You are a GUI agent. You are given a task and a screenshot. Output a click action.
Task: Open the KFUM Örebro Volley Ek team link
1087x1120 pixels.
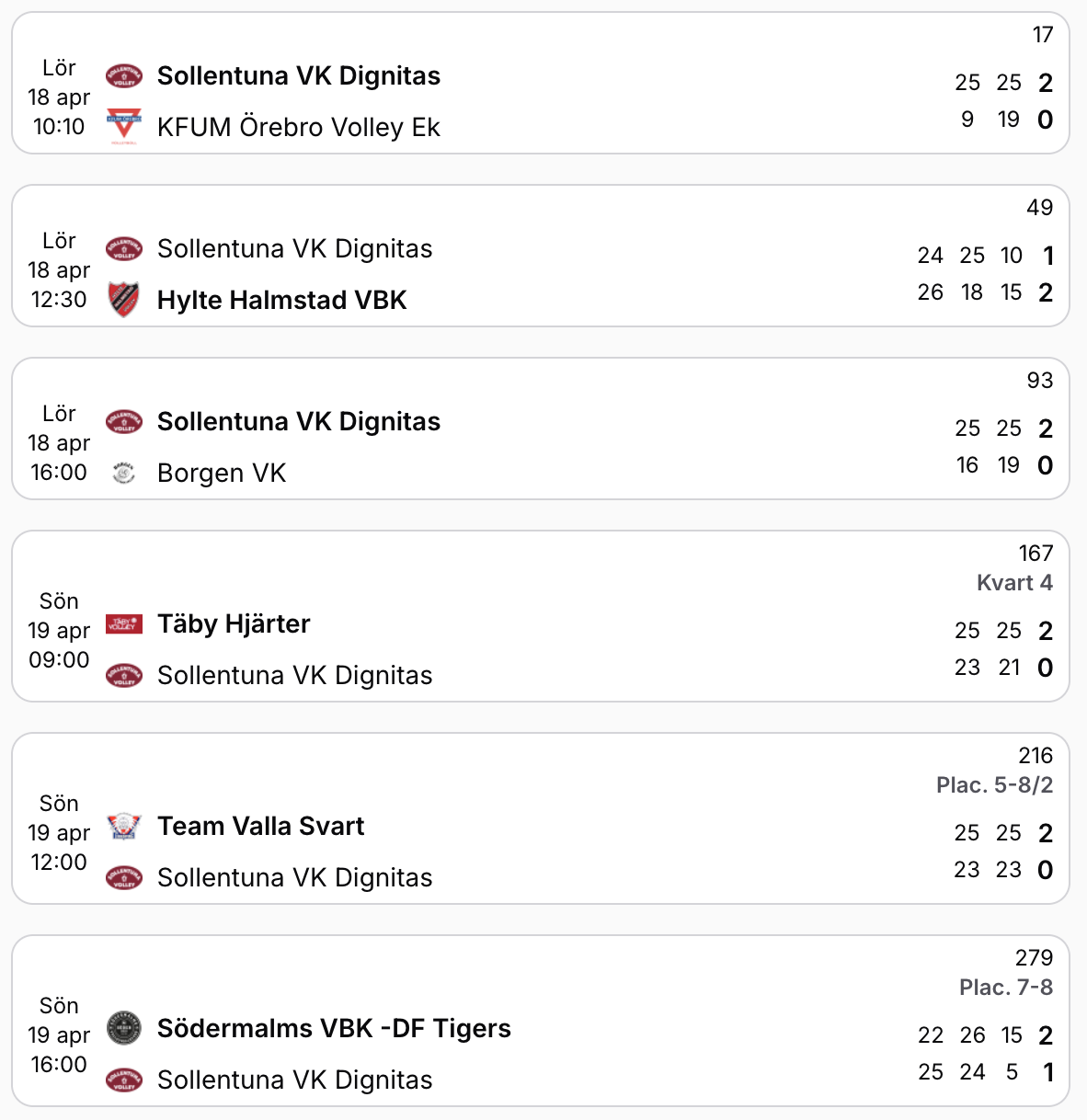tap(298, 127)
